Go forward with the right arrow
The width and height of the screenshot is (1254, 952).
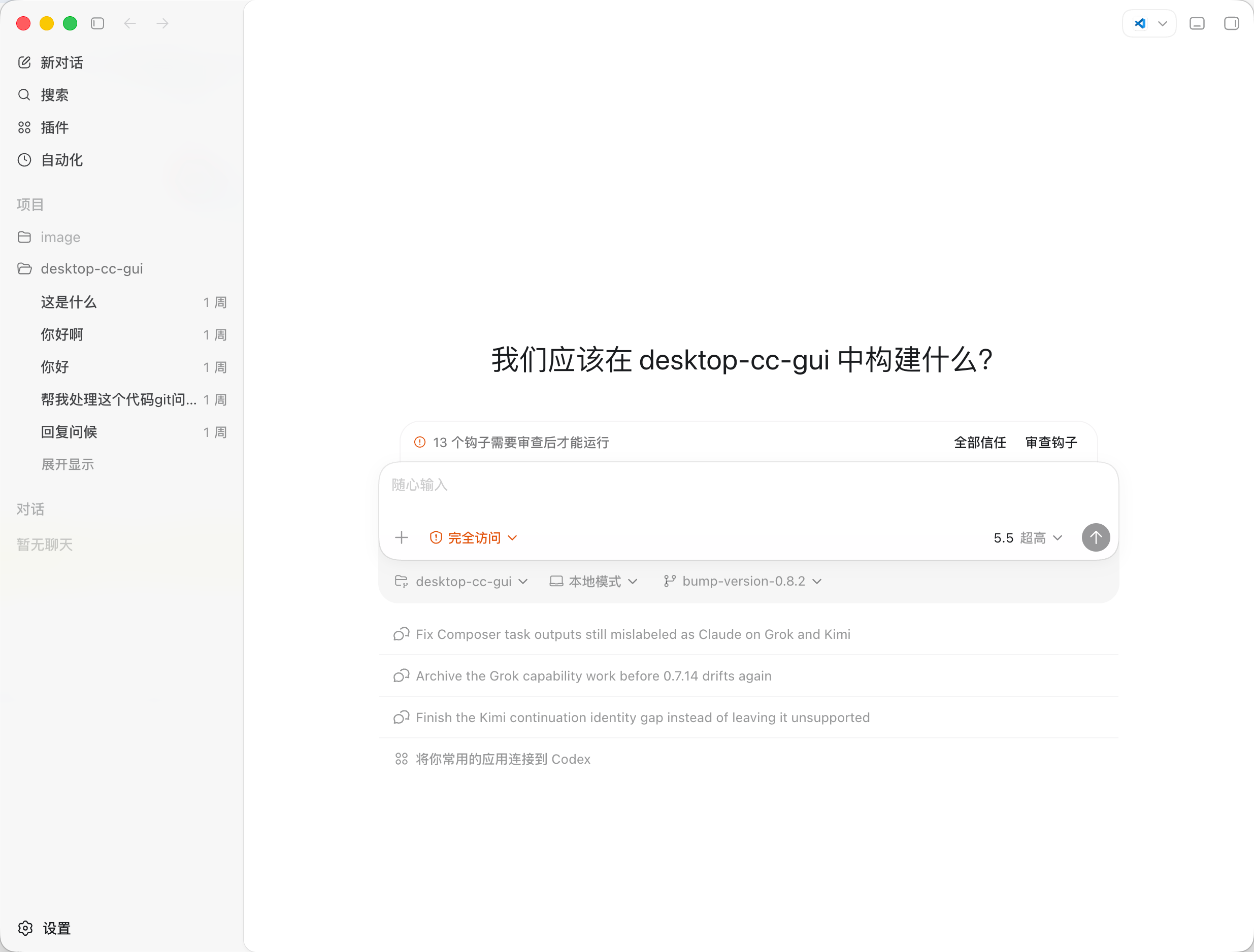[x=162, y=23]
